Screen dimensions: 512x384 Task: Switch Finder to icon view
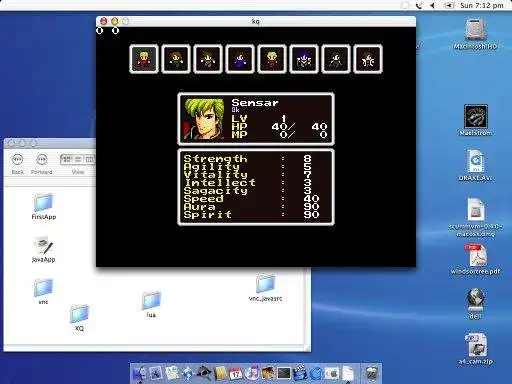67,160
